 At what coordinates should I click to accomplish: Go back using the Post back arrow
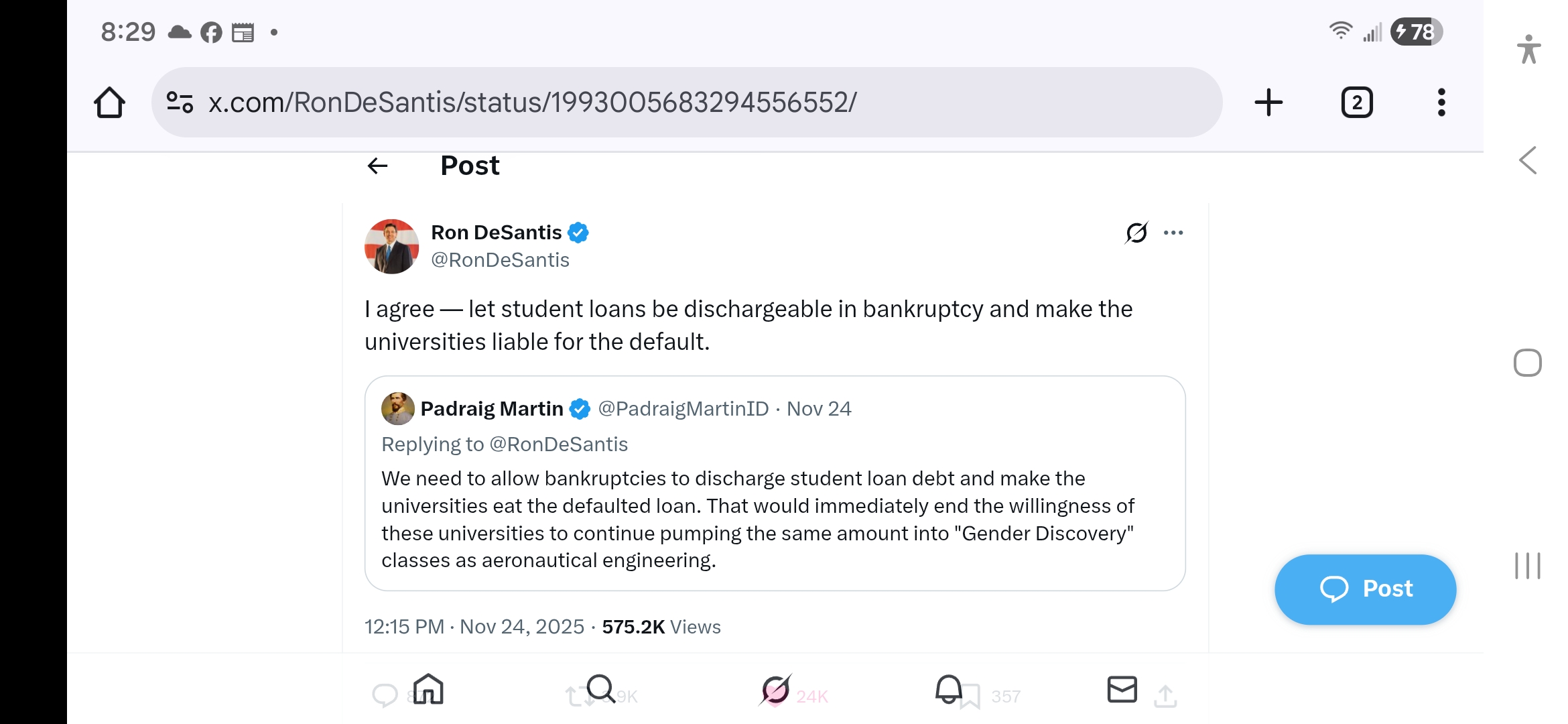click(378, 166)
